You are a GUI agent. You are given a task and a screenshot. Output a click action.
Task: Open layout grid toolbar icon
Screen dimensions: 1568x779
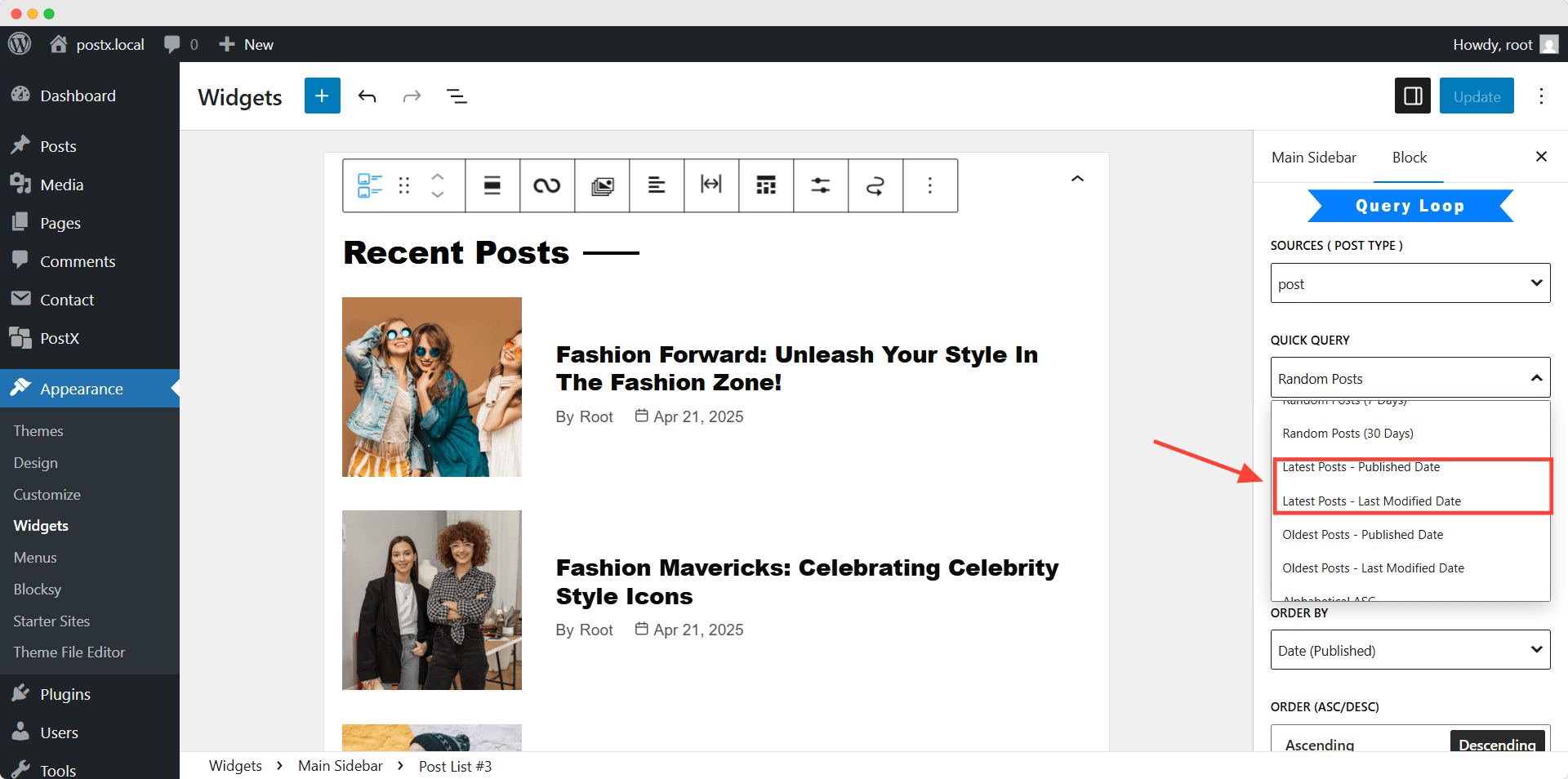[x=766, y=185]
